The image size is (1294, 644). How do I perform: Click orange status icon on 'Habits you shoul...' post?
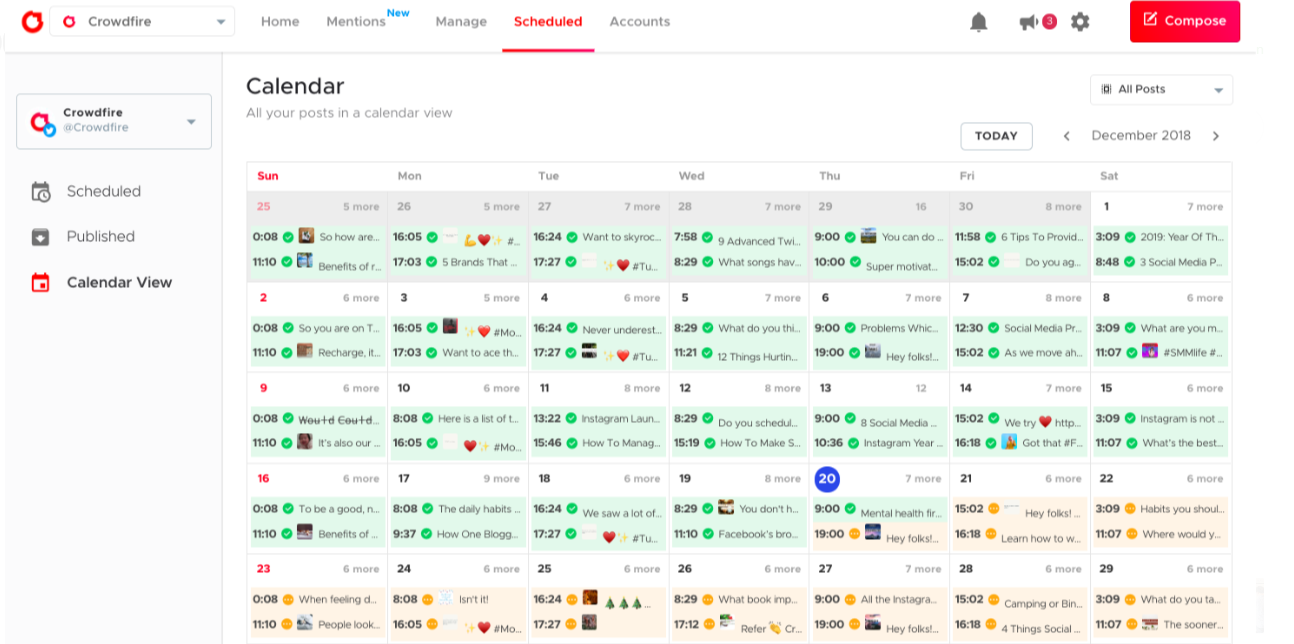pyautogui.click(x=1129, y=509)
